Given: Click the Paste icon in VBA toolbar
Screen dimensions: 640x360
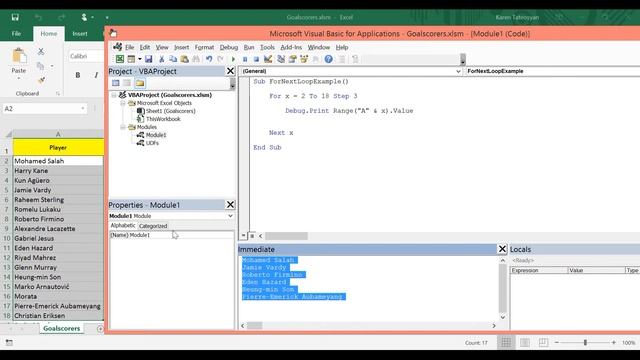Looking at the screenshot, I should click(x=184, y=59).
